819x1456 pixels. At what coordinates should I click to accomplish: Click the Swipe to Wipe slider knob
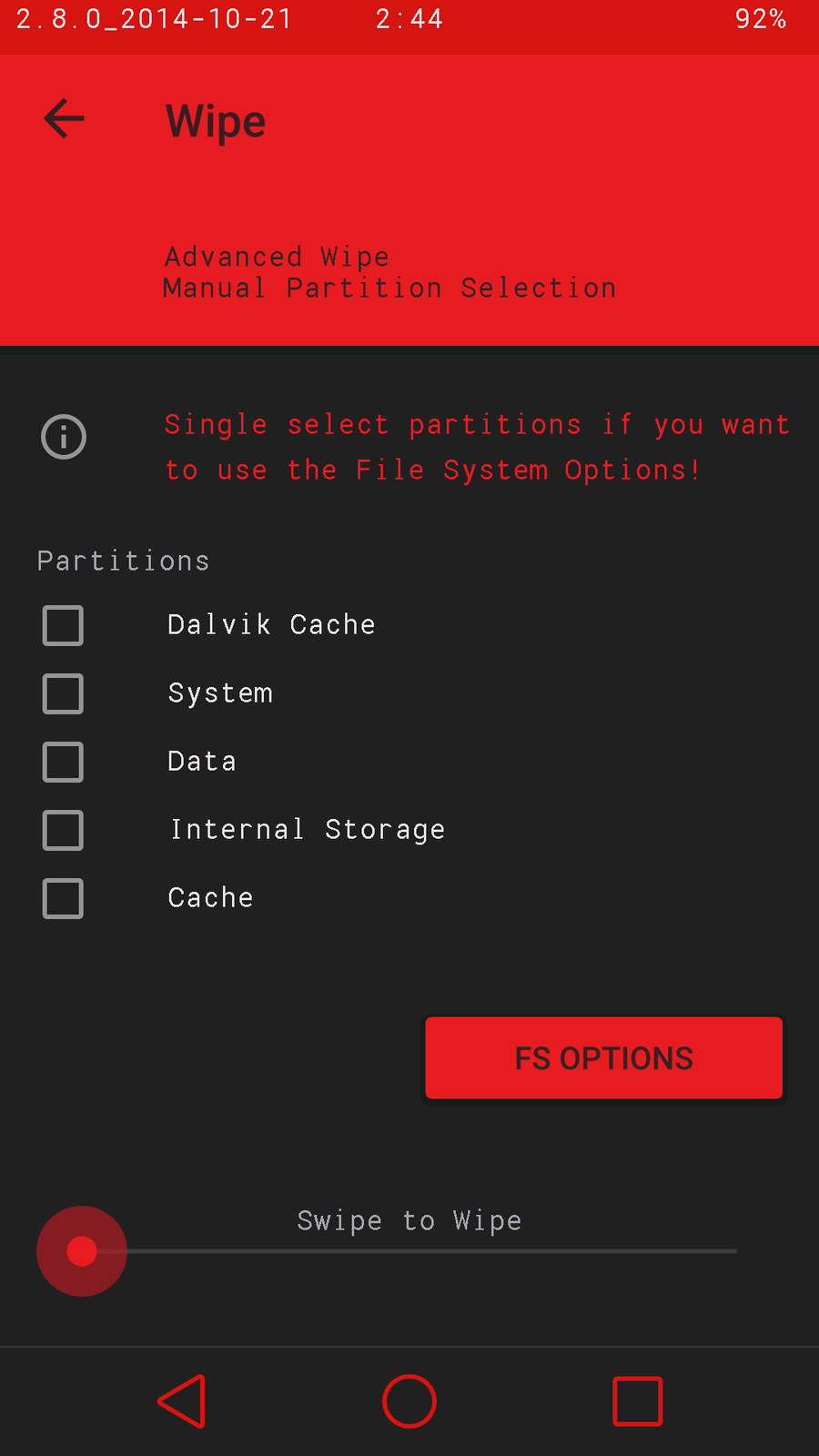point(82,1251)
